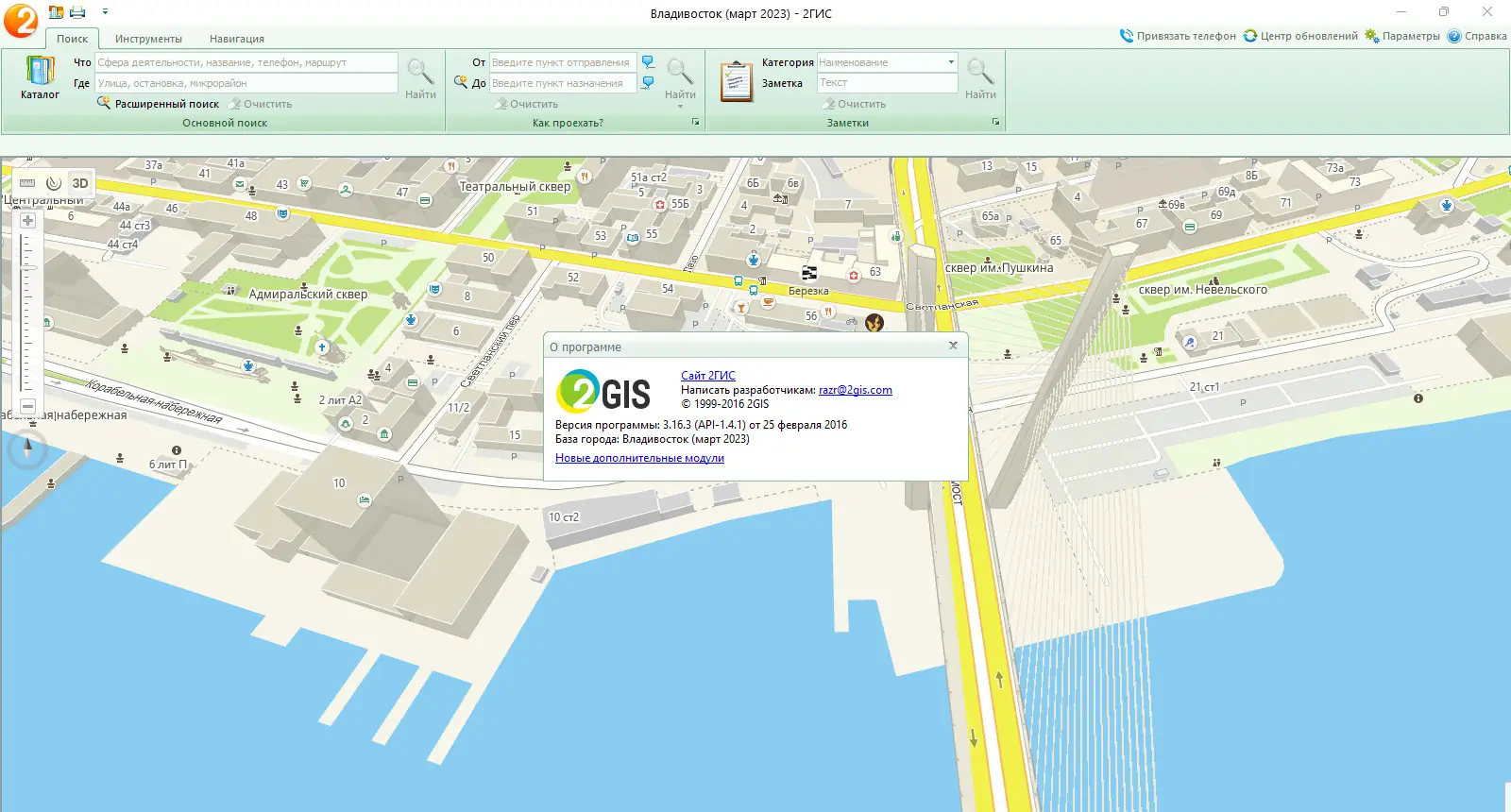Focus the Где location field
Viewport: 1511px width, 812px height.
pos(246,83)
